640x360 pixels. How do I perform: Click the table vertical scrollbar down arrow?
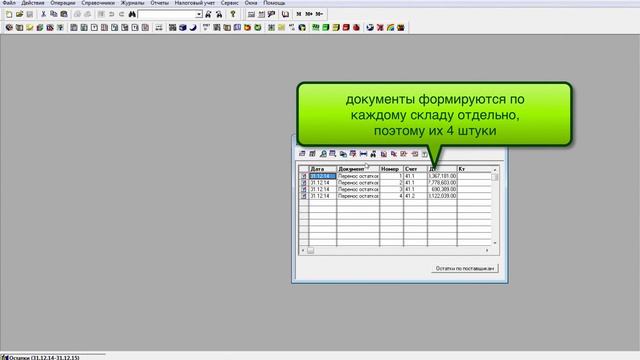[x=495, y=243]
